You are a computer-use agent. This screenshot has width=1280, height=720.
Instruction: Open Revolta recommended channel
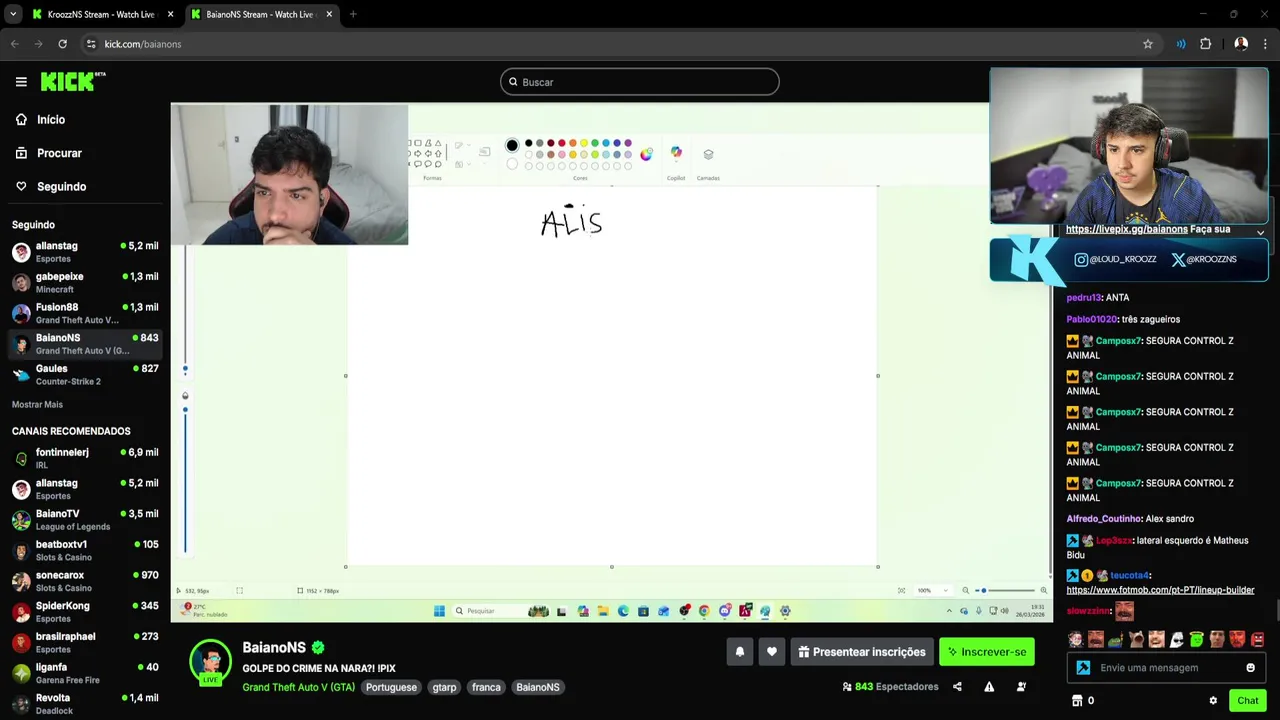[84, 704]
